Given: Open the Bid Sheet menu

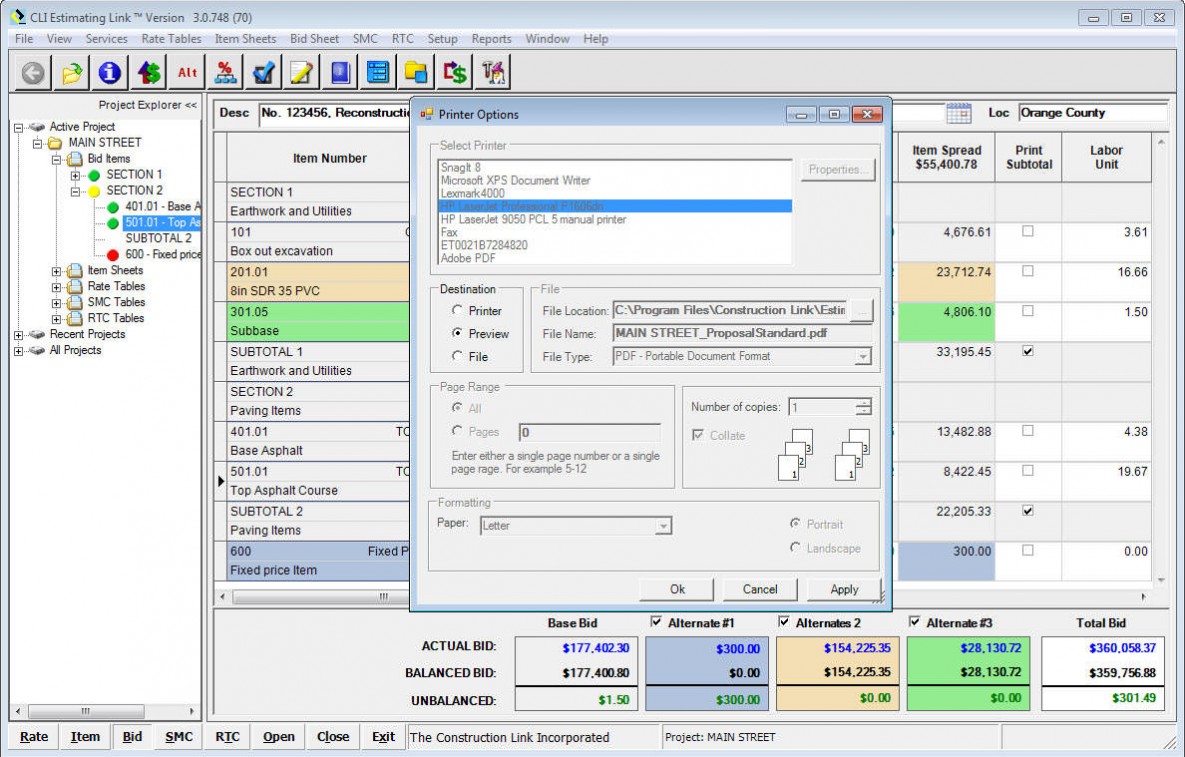Looking at the screenshot, I should pos(314,39).
